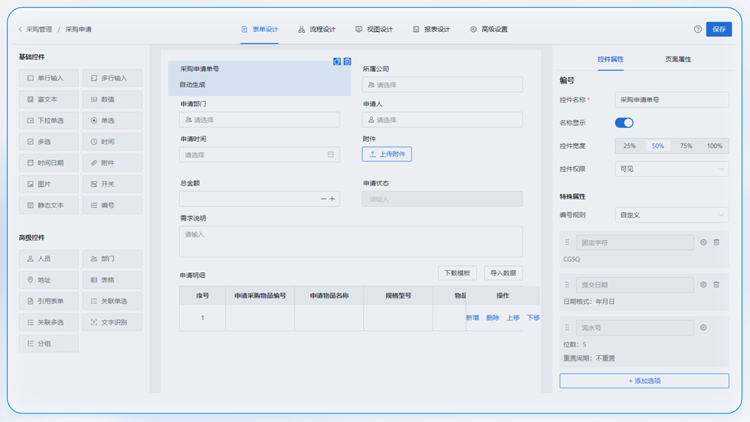Choose the 静态文本 control
The height and width of the screenshot is (422, 750).
click(49, 205)
